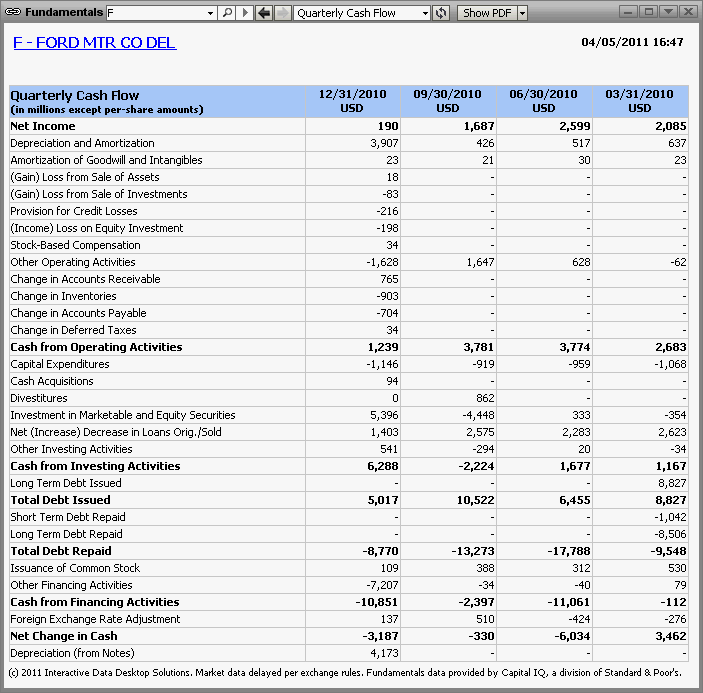This screenshot has width=703, height=693.
Task: Select the 03/31/2010 USD column header
Action: click(x=640, y=101)
